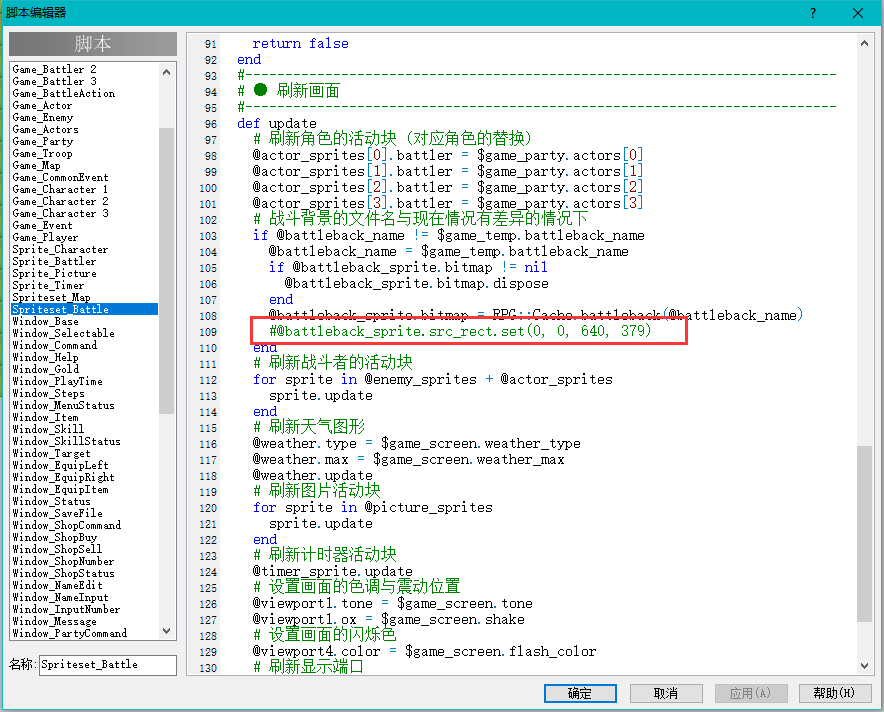Close the script editor window
Viewport: 884px width, 712px height.
click(858, 13)
